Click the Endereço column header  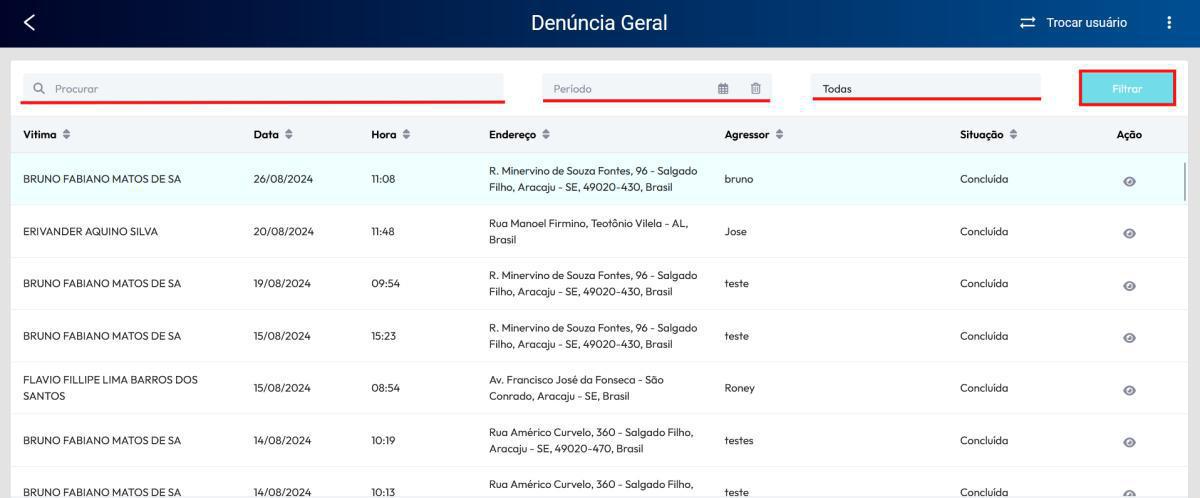512,134
